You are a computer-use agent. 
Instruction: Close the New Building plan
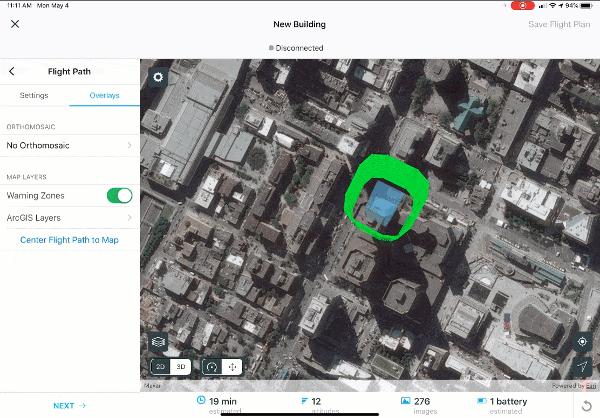click(15, 24)
